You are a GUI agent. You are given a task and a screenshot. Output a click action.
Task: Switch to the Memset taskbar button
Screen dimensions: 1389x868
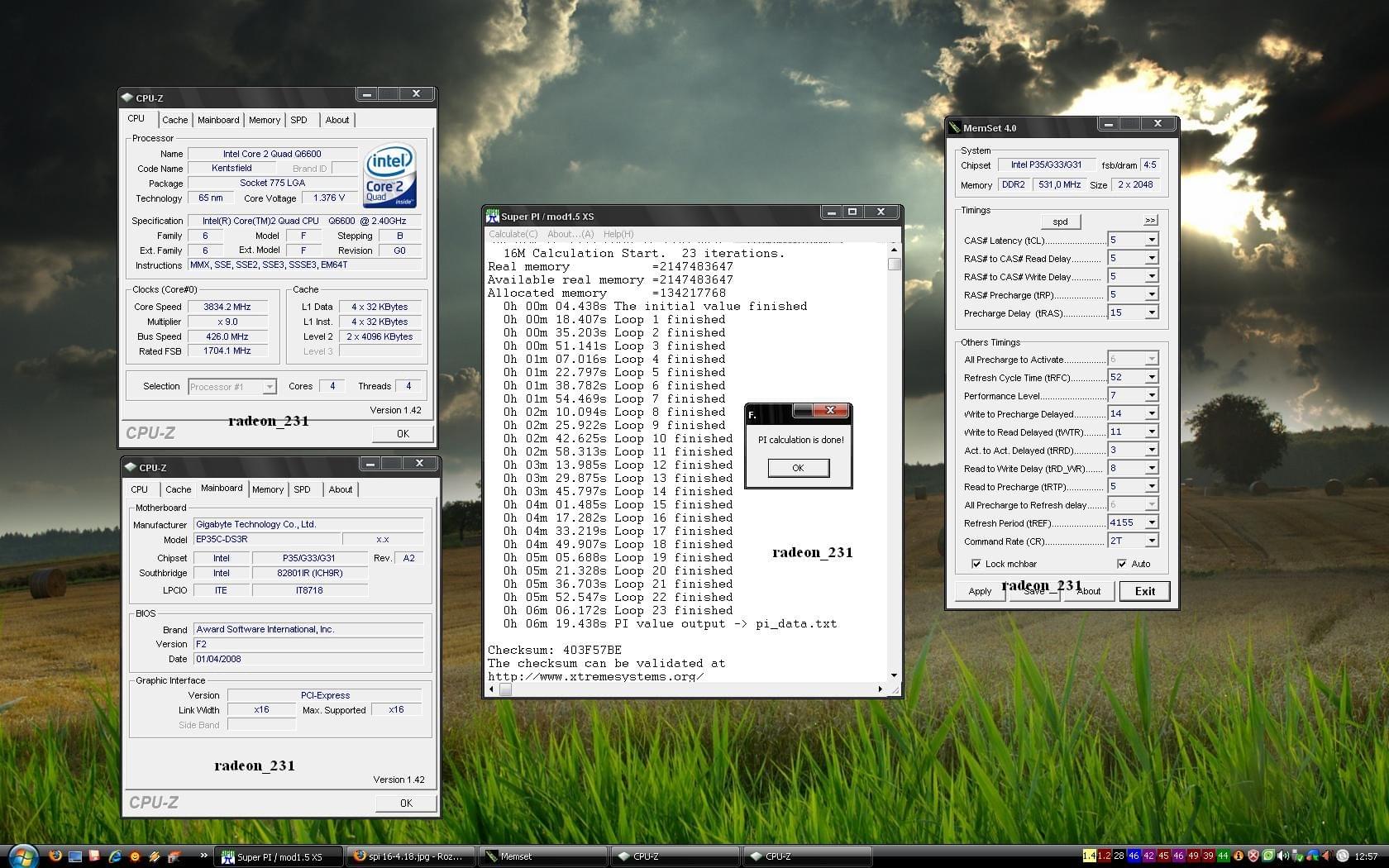coord(543,856)
